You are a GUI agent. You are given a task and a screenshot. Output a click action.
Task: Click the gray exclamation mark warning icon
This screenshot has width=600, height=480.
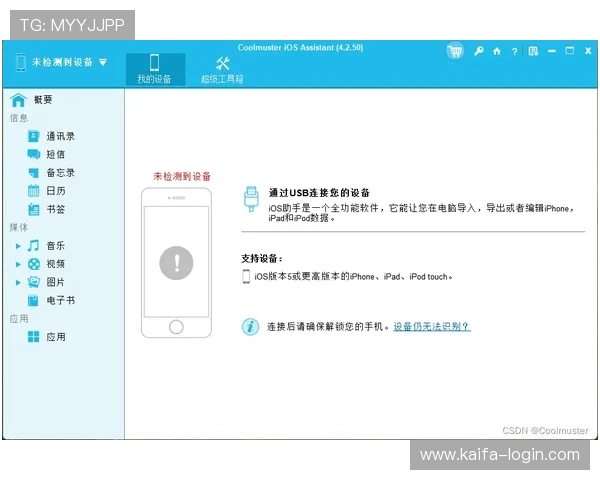[x=176, y=263]
